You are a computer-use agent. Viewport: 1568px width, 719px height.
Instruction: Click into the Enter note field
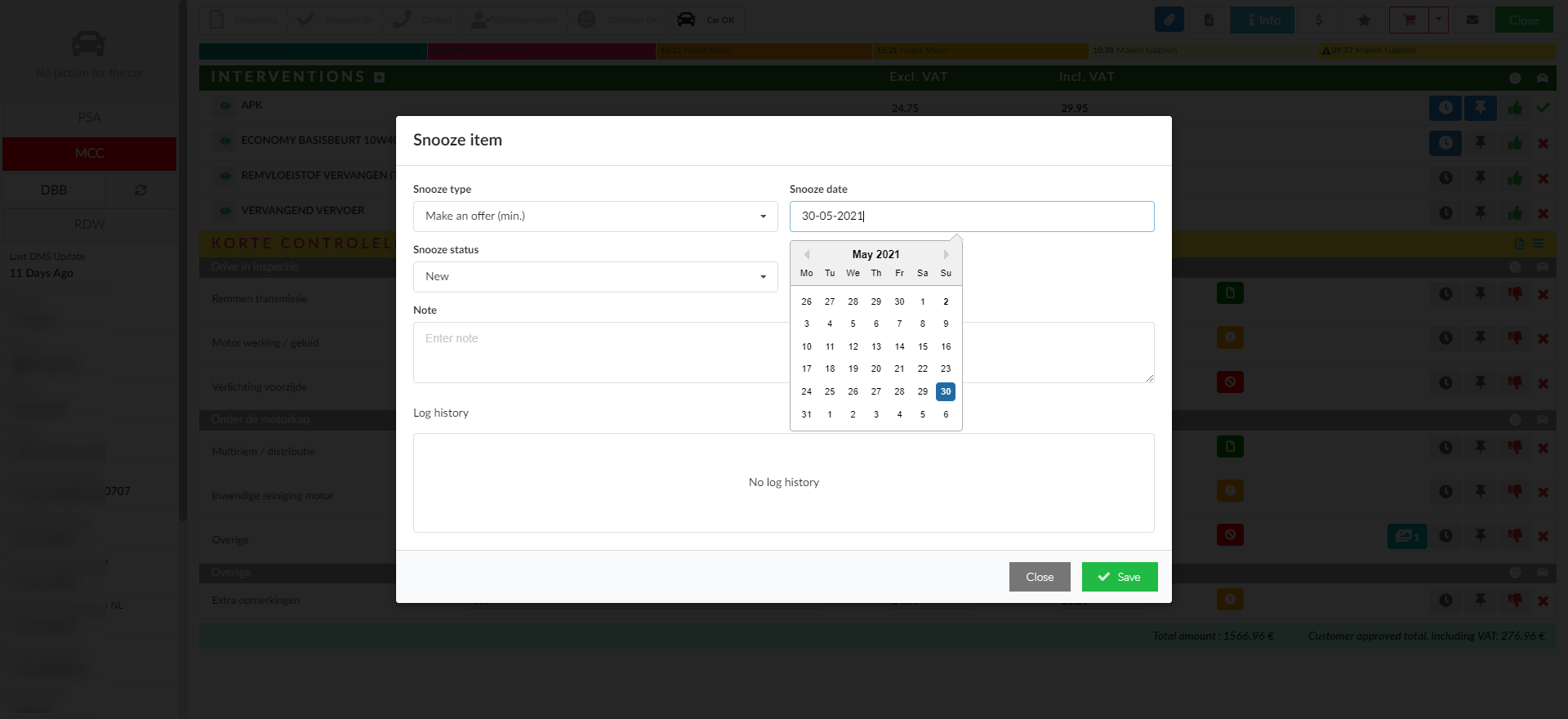(600, 352)
